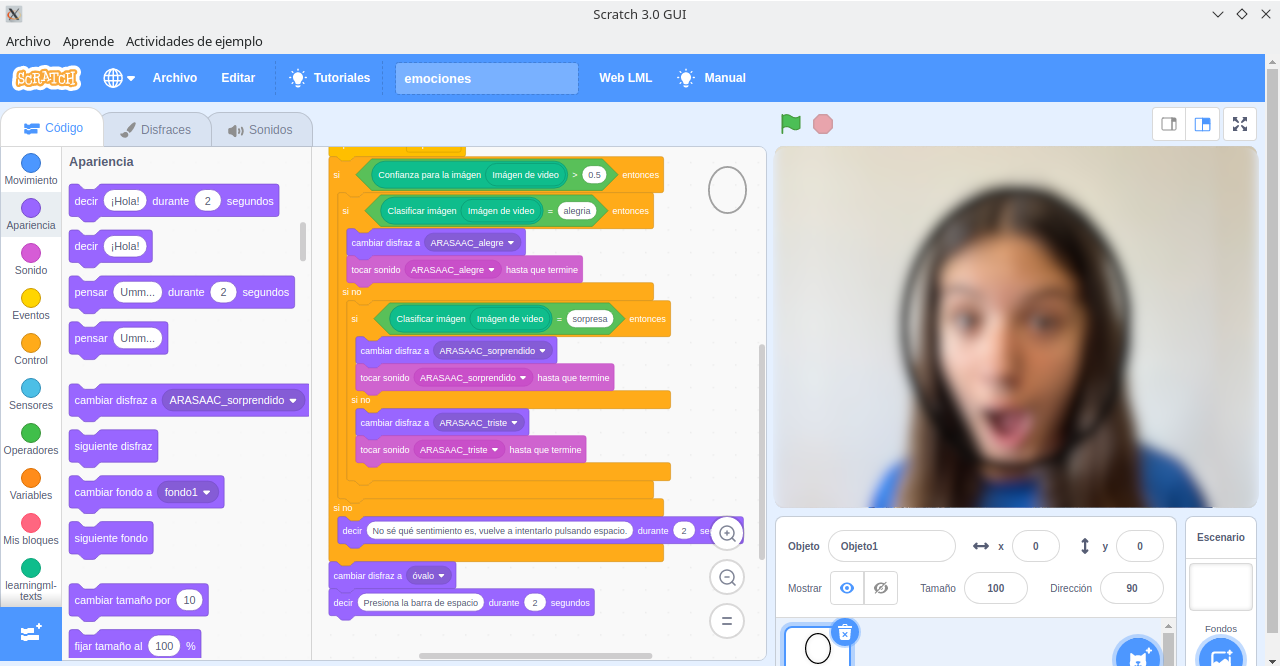Open the language globe menu

(118, 77)
